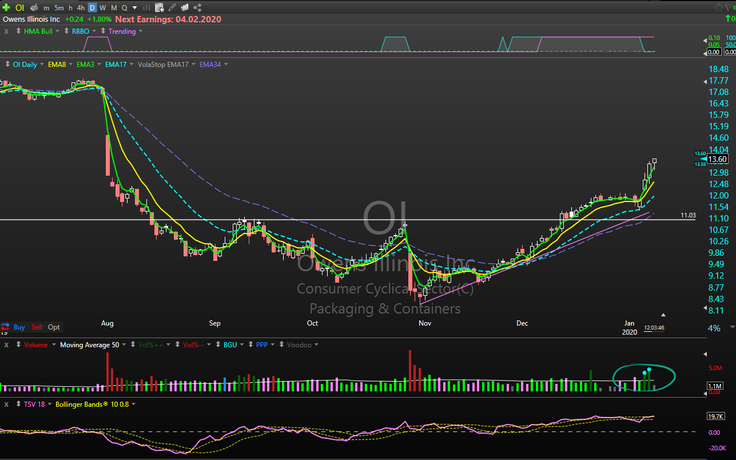The image size is (736, 460).
Task: Open the TSV 18 dropdown
Action: coord(50,404)
